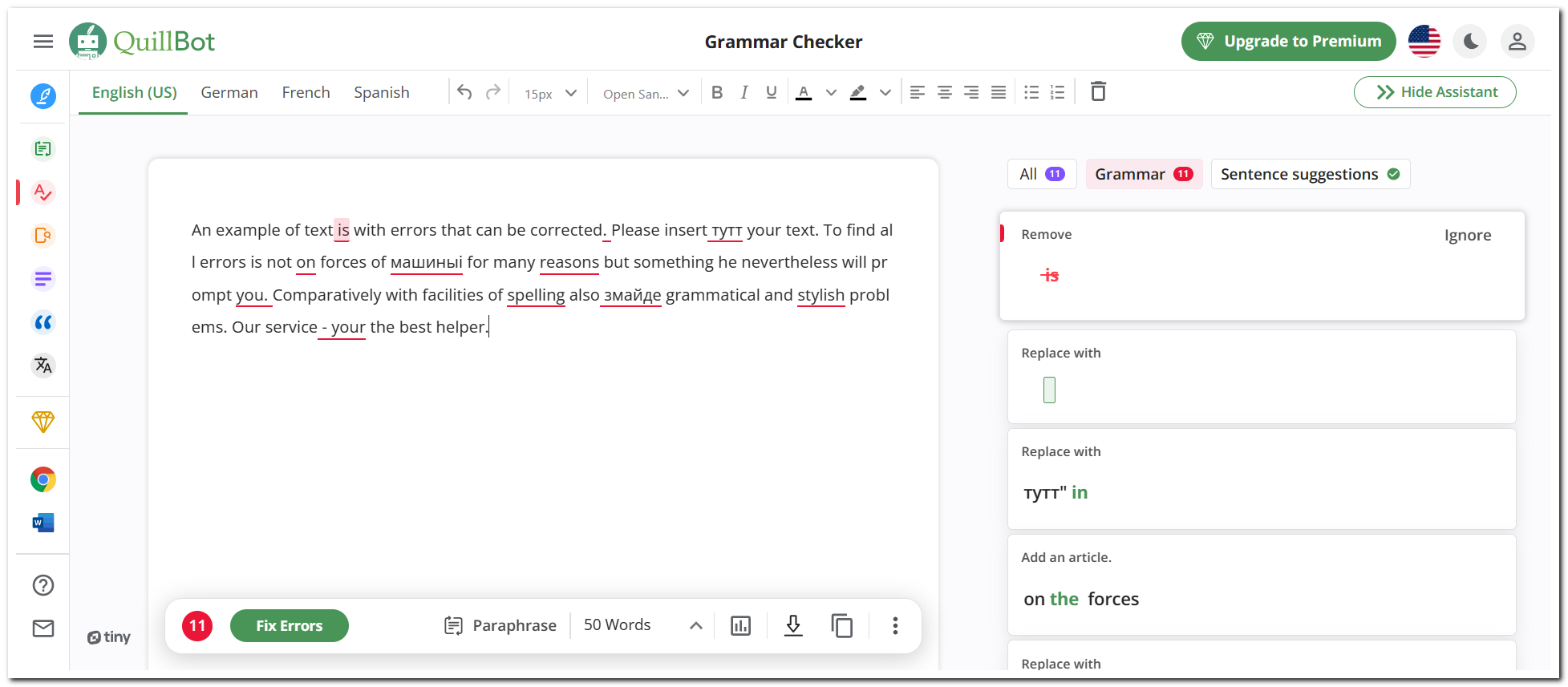This screenshot has width=1568, height=687.
Task: Switch to the German language tab
Action: (229, 93)
